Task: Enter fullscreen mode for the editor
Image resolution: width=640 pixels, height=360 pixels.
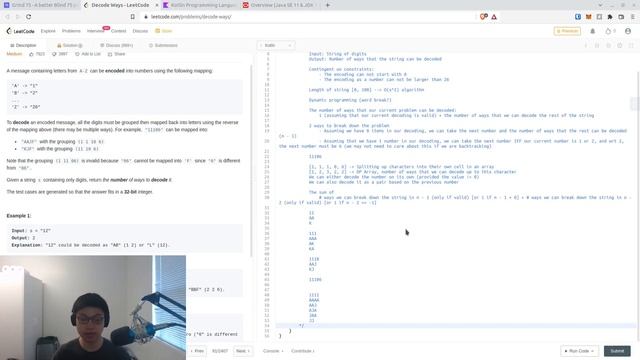Action: click(x=631, y=45)
